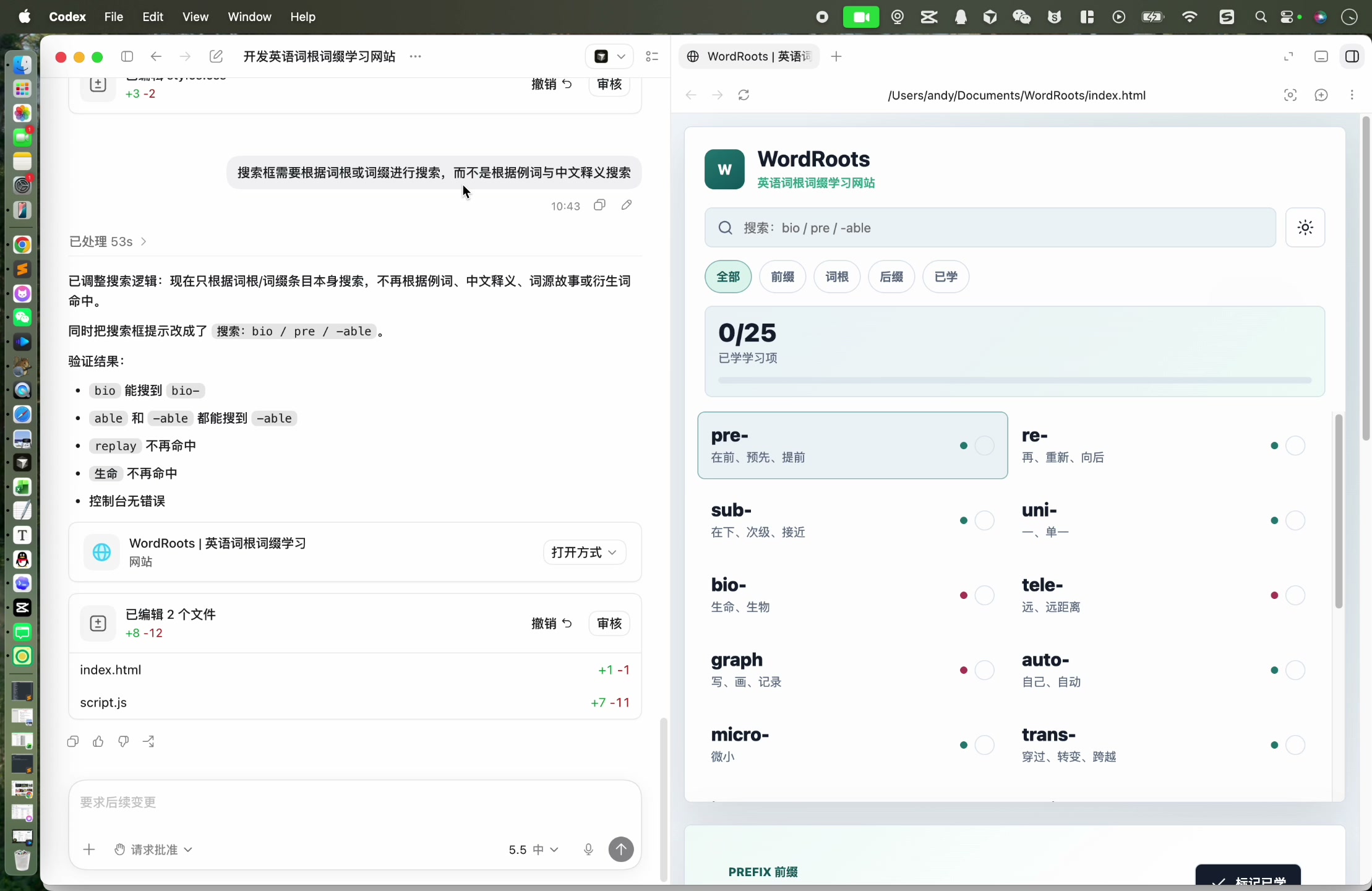Select the 词根 filter tab
Viewport: 1372px width, 891px height.
coord(837,277)
